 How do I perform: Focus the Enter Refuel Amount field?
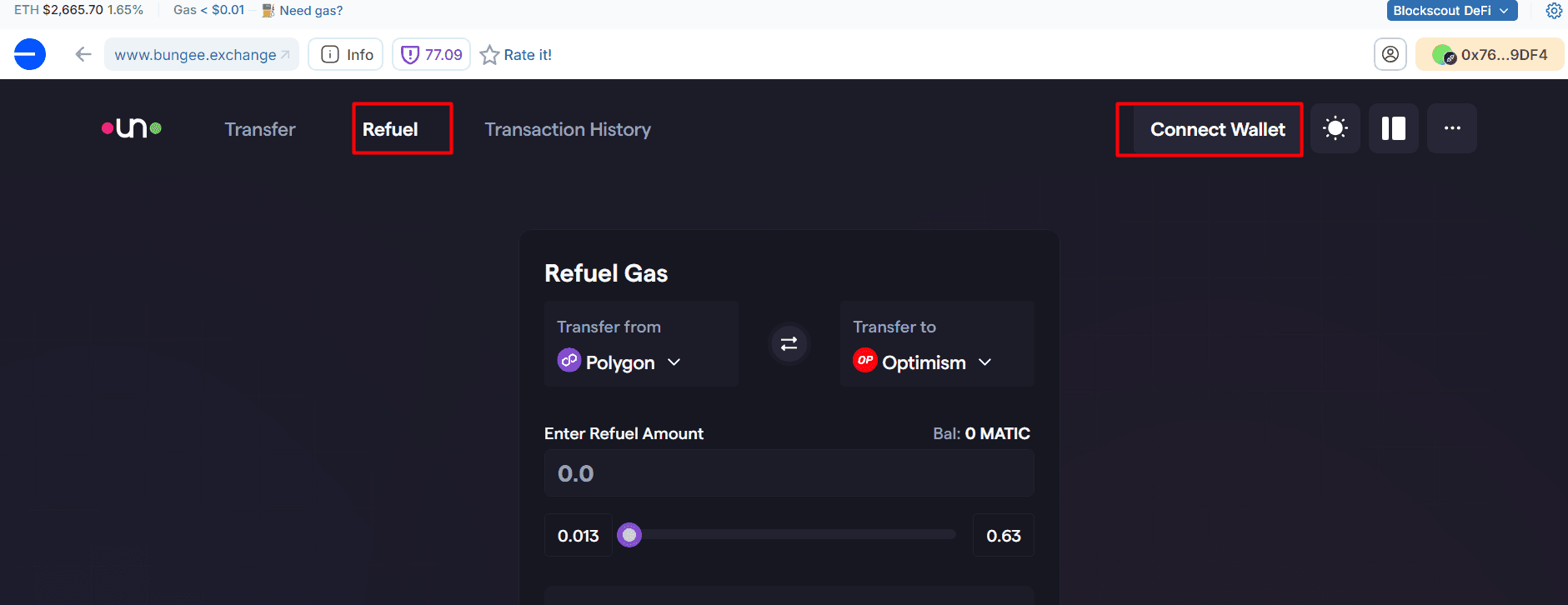[789, 473]
